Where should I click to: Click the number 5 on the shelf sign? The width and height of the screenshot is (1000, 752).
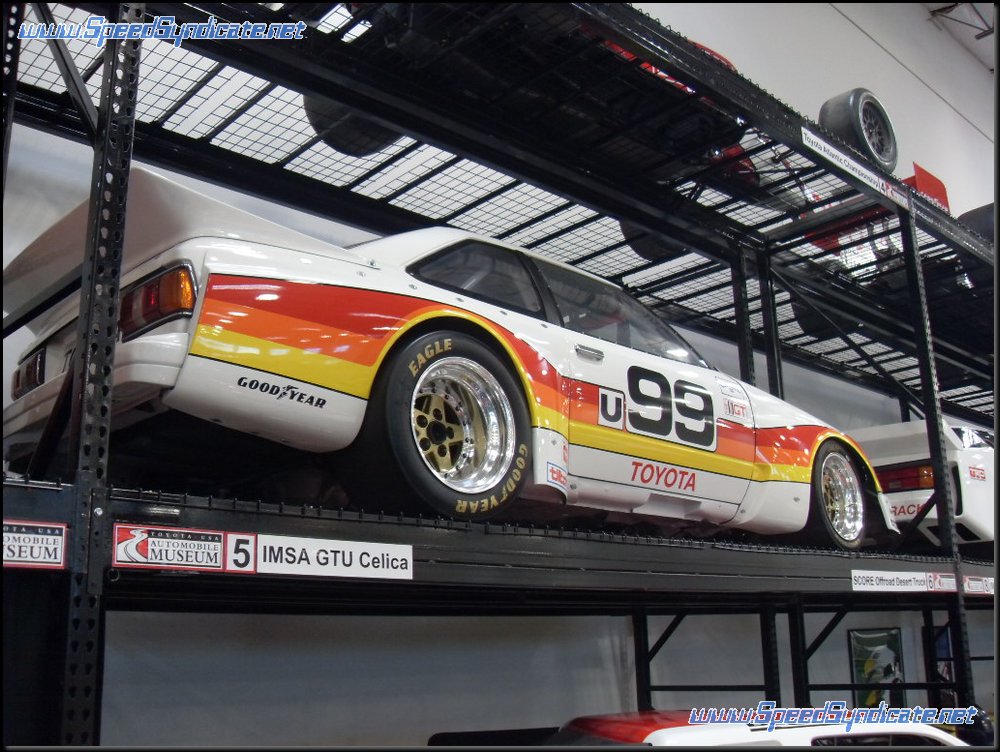point(241,553)
